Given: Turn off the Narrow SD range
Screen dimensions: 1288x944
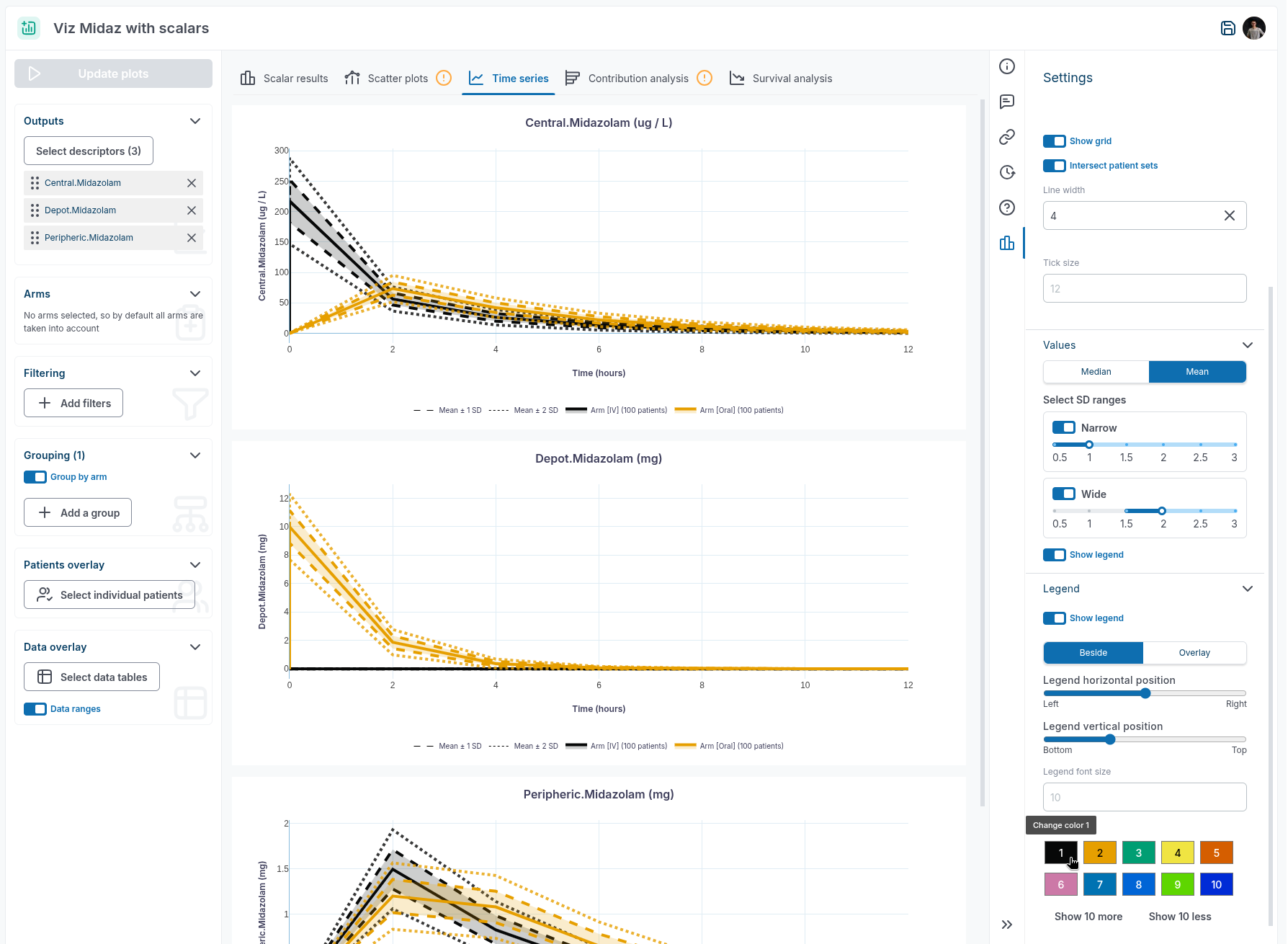Looking at the screenshot, I should [x=1064, y=427].
